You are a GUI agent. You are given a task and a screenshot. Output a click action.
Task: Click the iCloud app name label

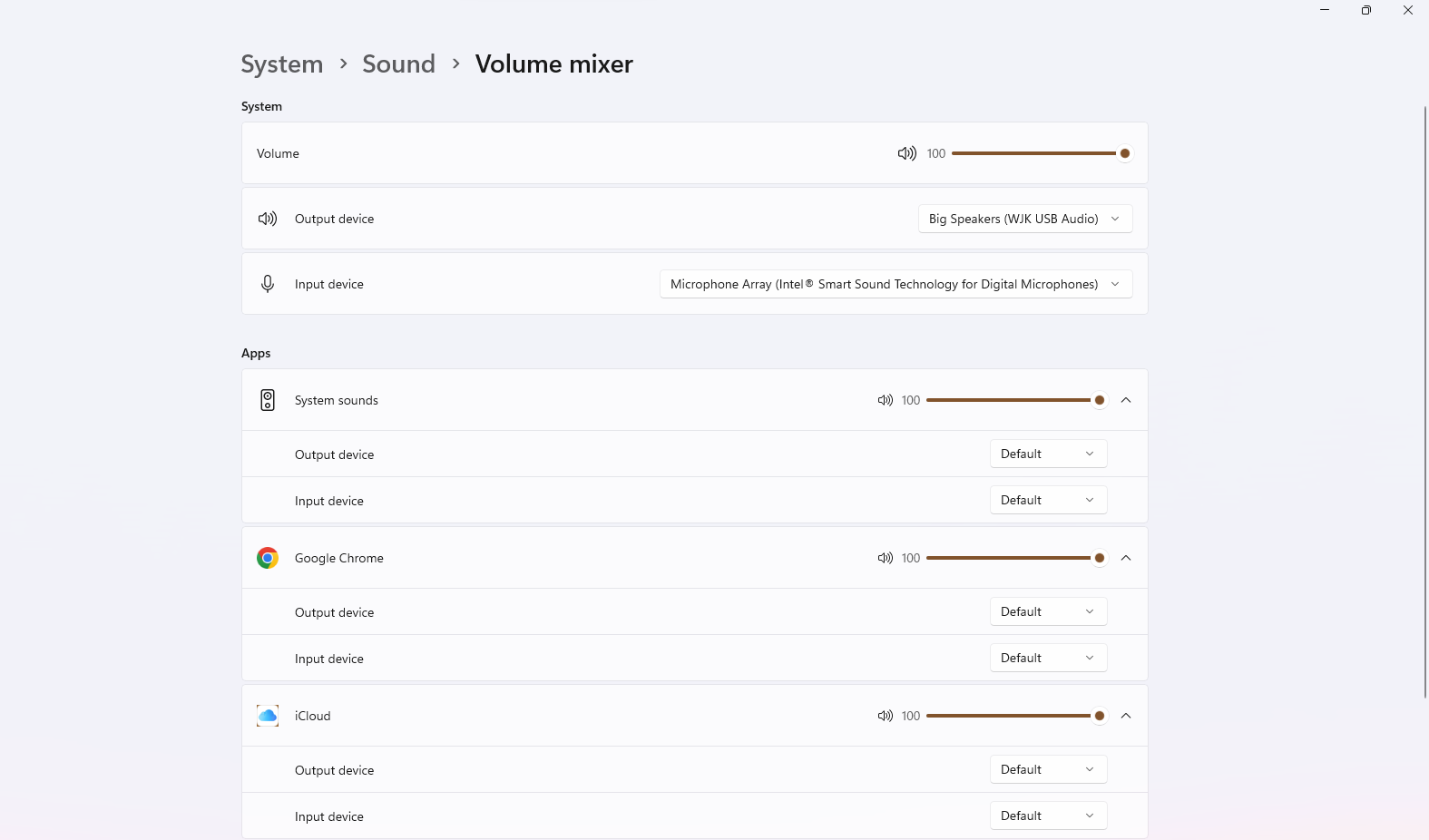(313, 716)
